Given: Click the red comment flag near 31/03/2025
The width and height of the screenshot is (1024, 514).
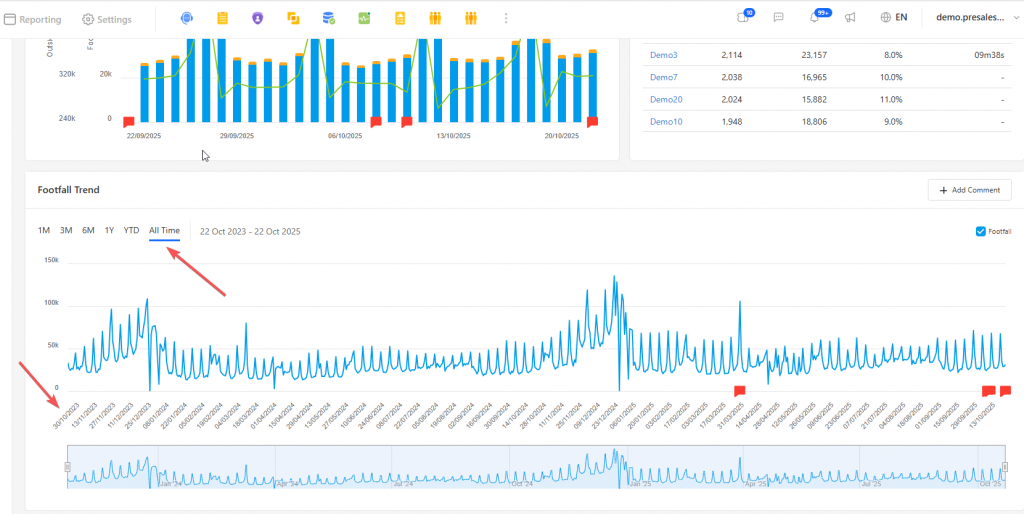Looking at the screenshot, I should click(739, 391).
